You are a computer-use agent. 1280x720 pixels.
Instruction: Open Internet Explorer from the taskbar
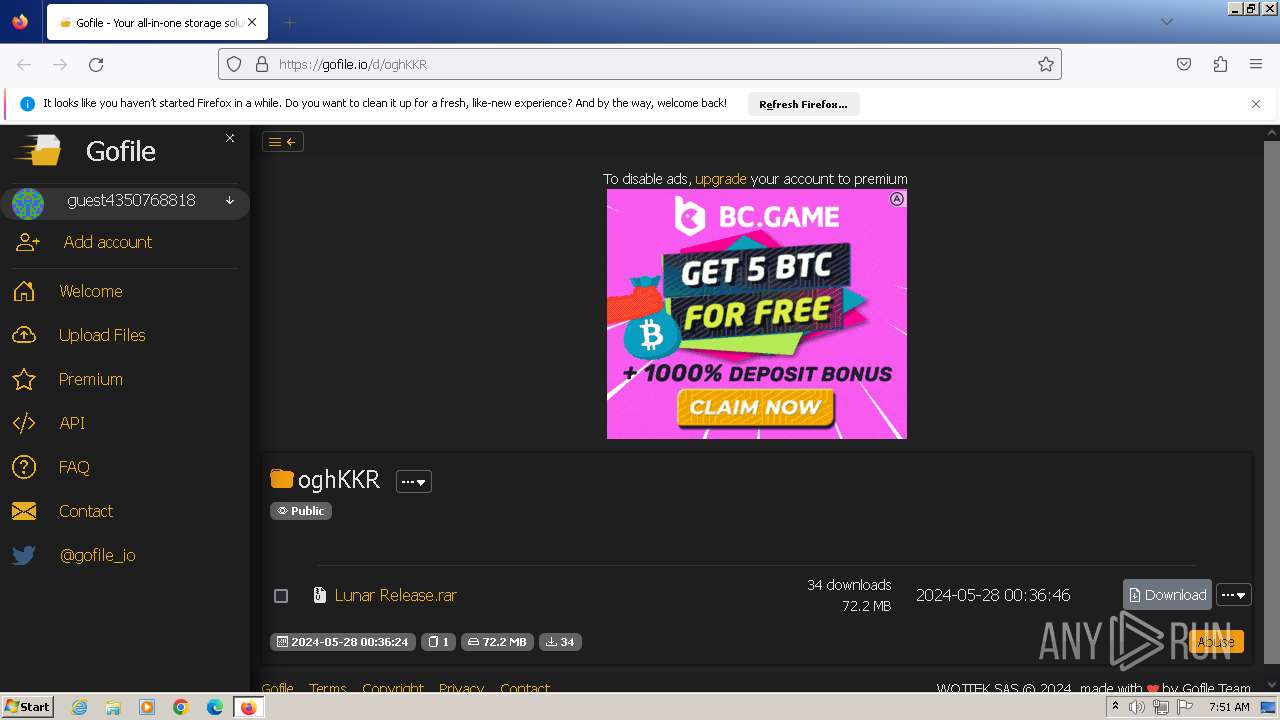(79, 707)
